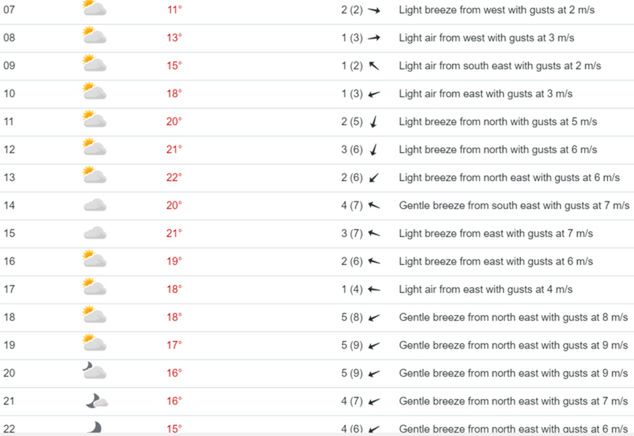The width and height of the screenshot is (634, 436).
Task: Click the wind arrow at hour 18
Action: click(376, 317)
